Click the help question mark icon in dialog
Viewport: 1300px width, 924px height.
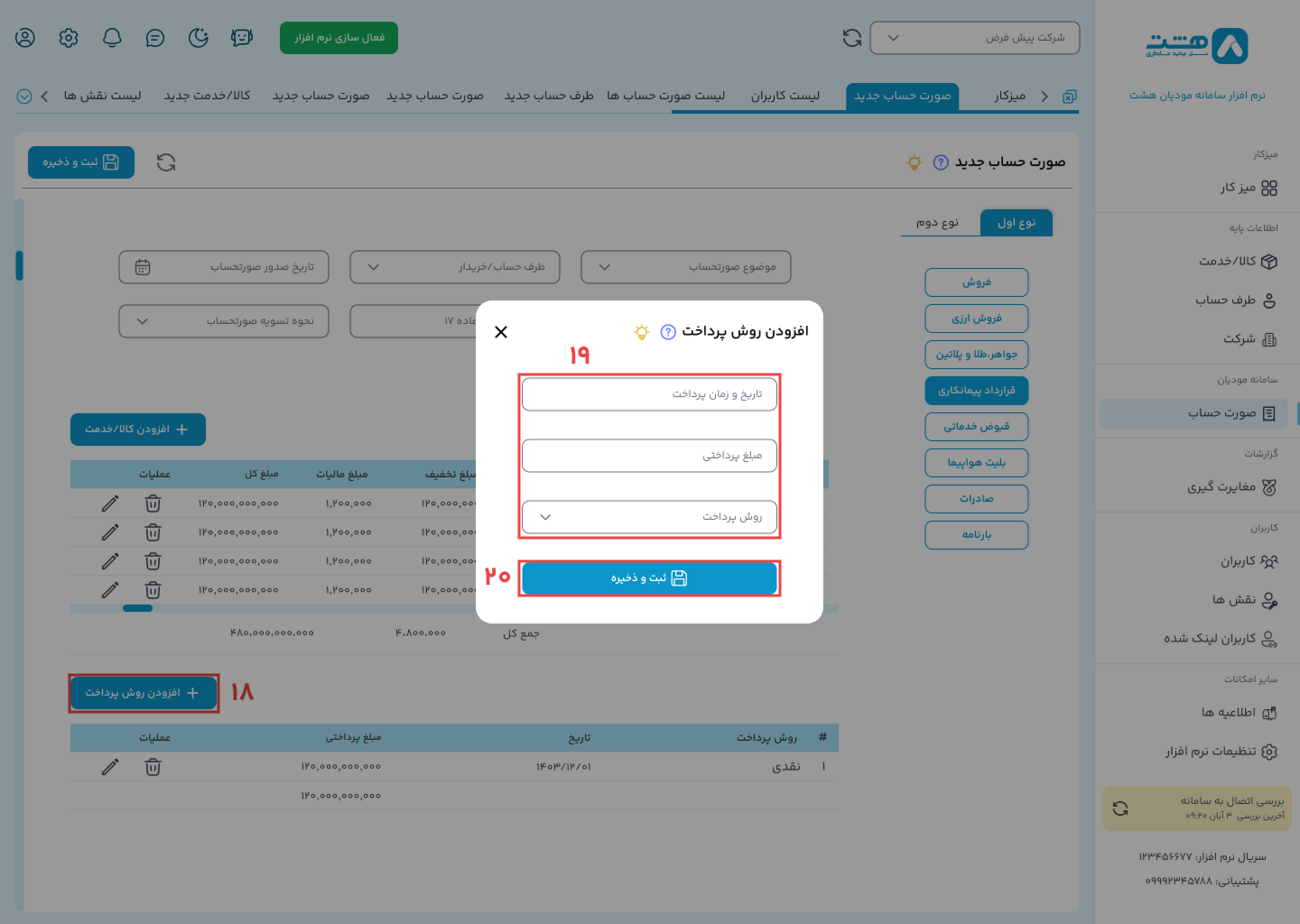(x=668, y=332)
